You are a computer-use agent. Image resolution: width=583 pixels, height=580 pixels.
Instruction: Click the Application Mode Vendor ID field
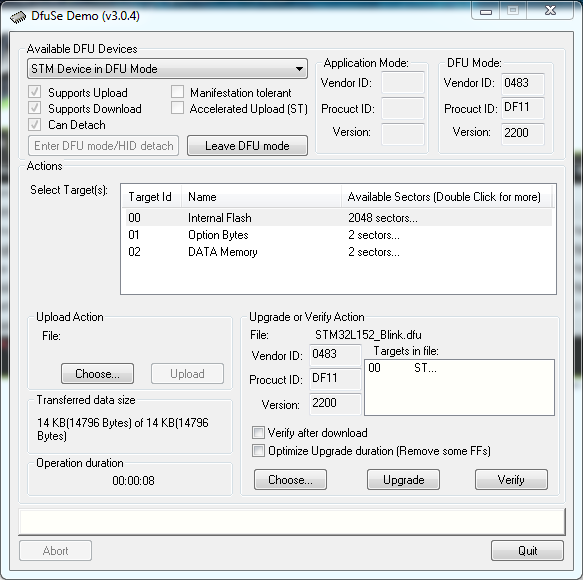403,83
